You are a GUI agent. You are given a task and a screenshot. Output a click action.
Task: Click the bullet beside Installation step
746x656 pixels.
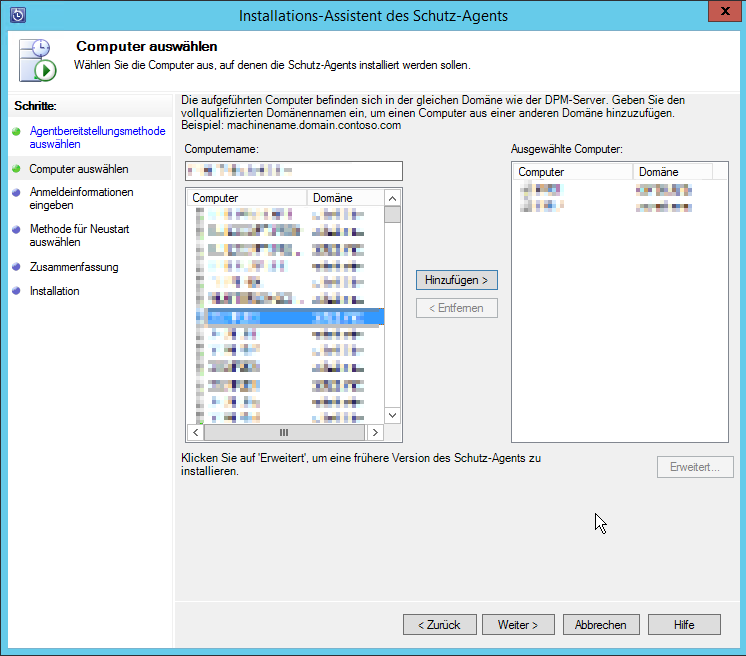16,291
